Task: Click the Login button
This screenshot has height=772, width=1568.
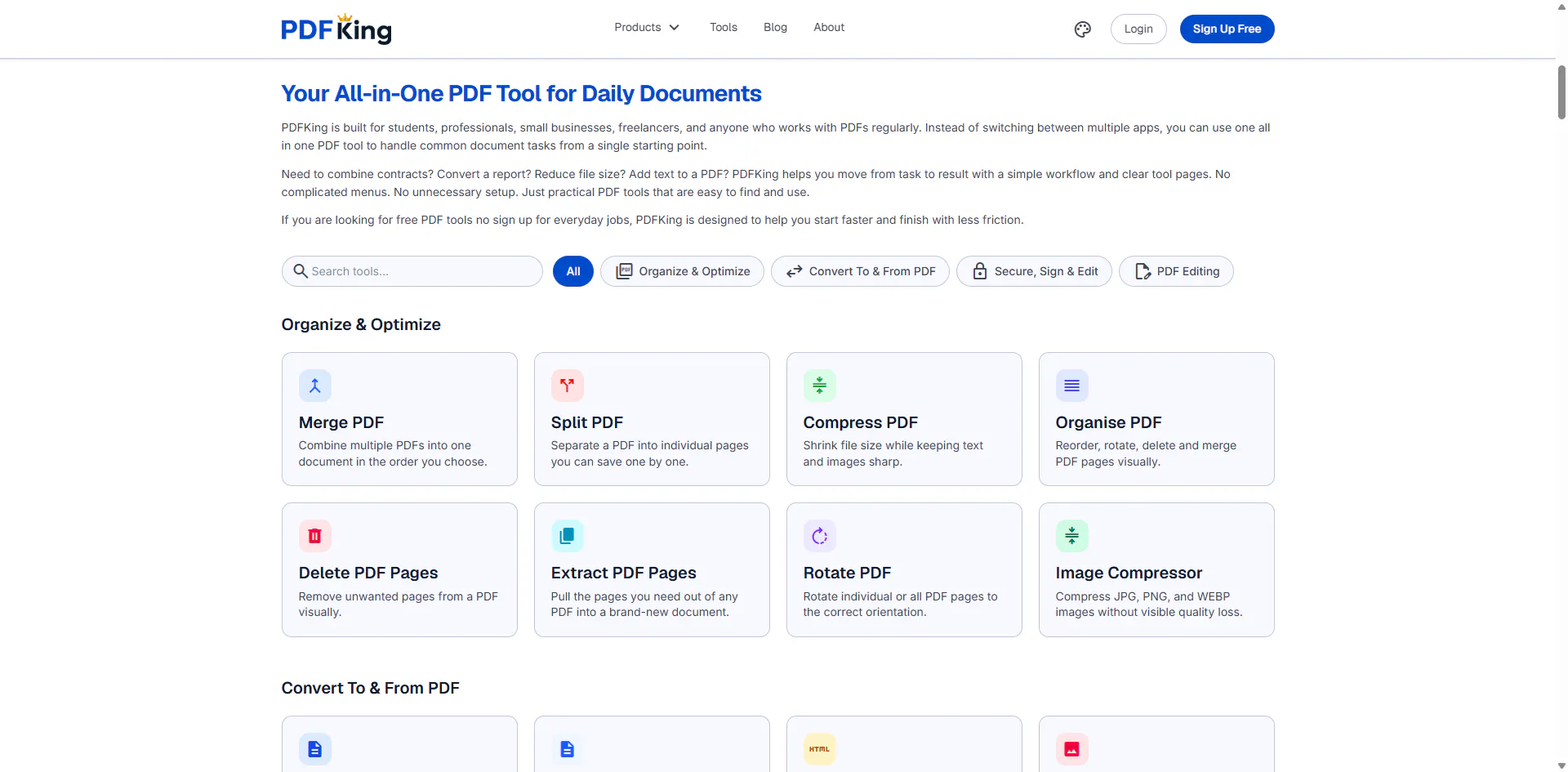Action: click(1138, 29)
